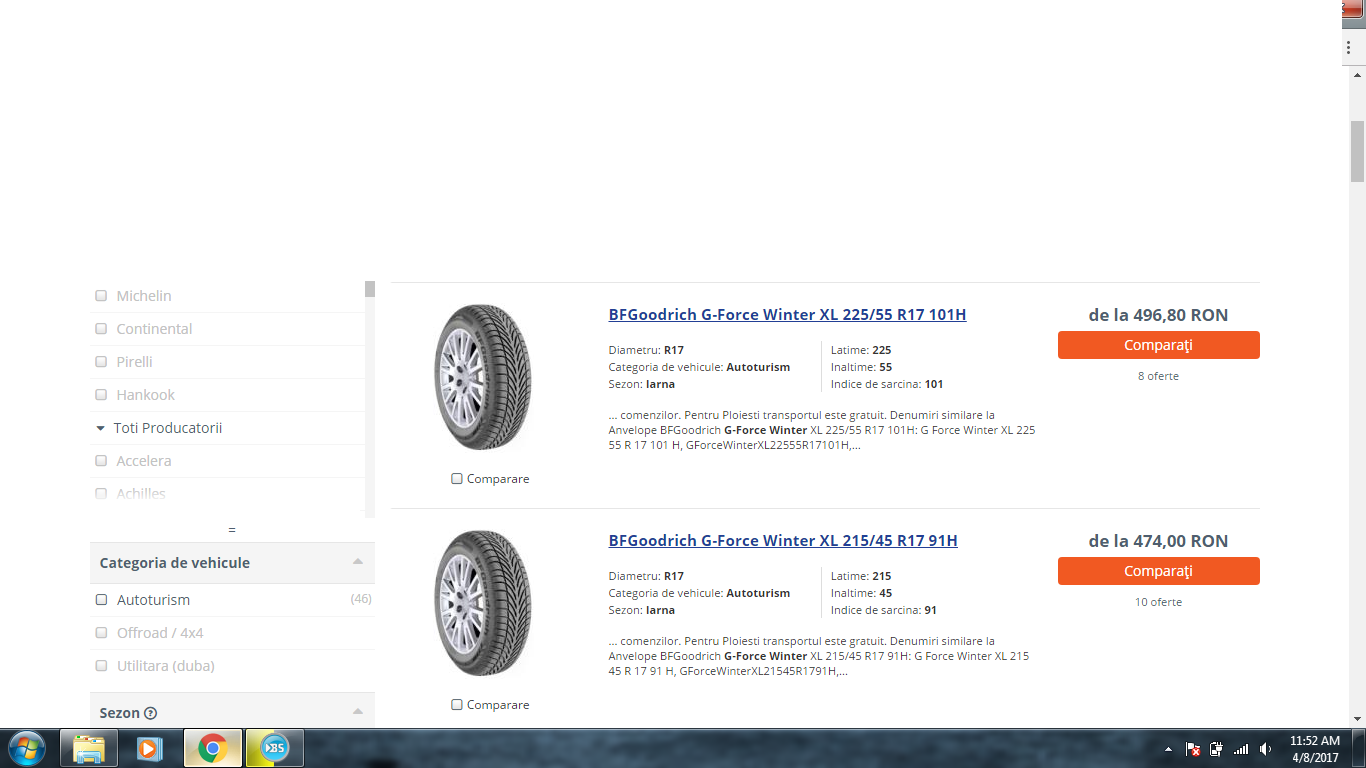
Task: Launch the media player taskbar icon
Action: tap(150, 748)
